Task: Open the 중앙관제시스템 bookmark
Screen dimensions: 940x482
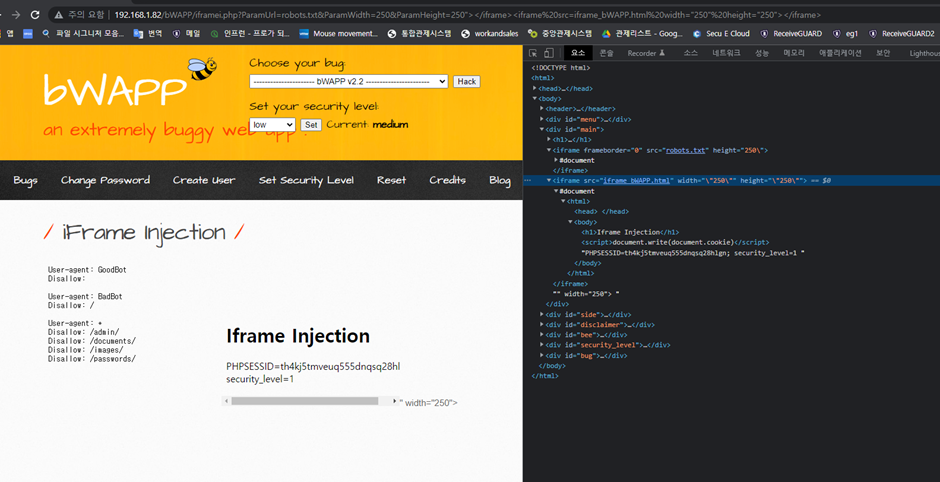Action: pyautogui.click(x=560, y=34)
